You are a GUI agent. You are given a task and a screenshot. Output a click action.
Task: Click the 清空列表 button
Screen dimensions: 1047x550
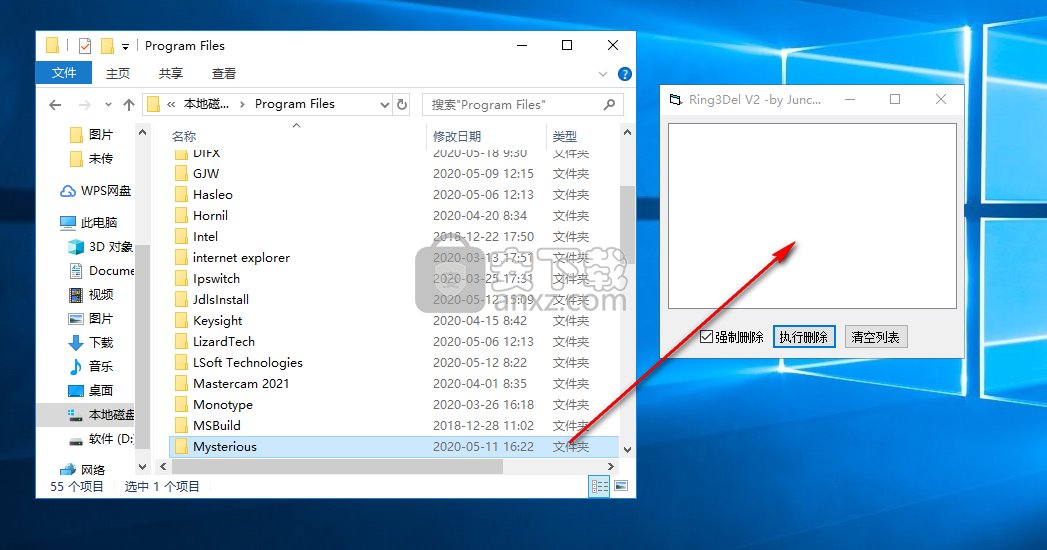[x=875, y=337]
